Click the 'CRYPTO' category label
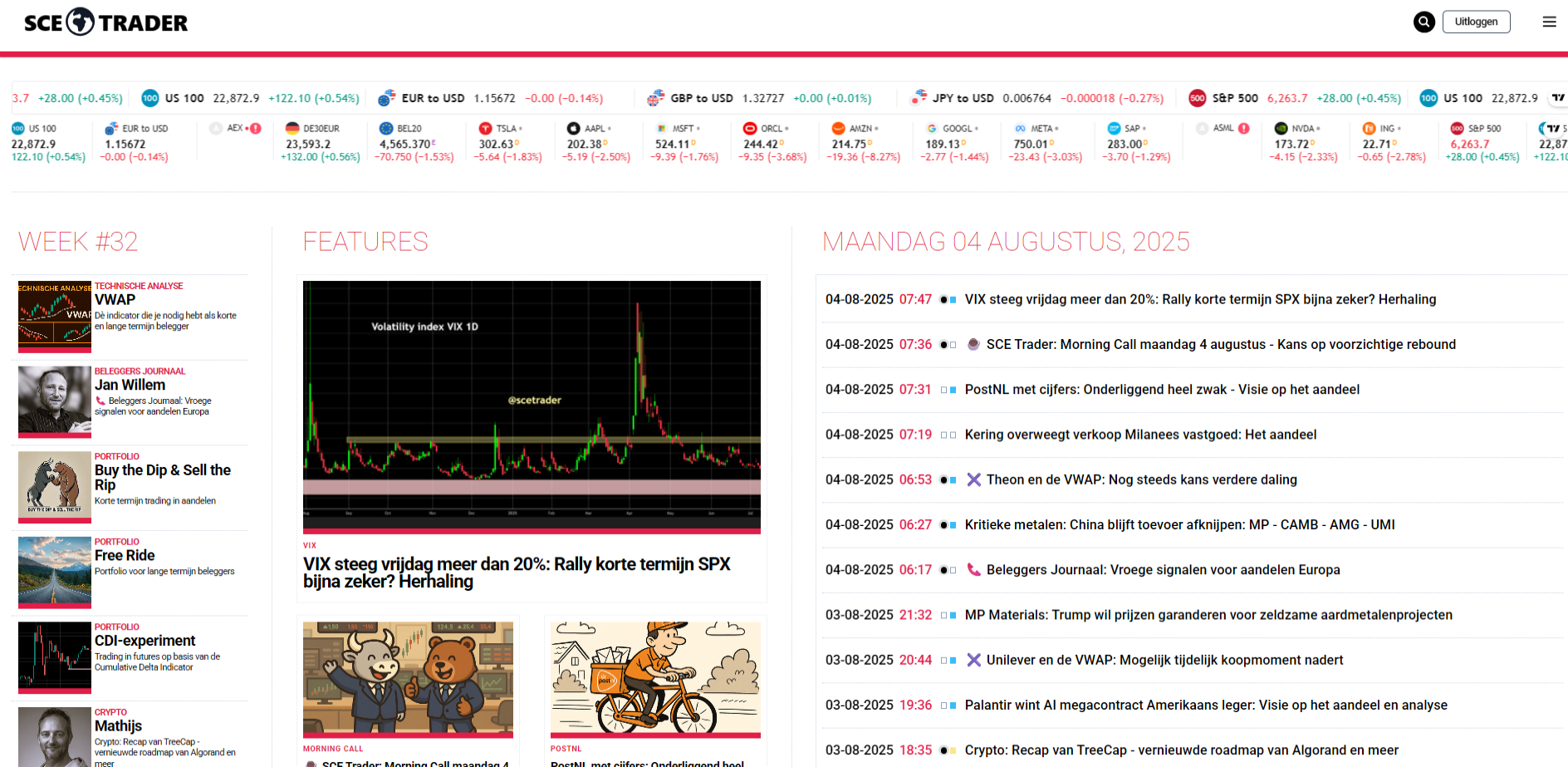This screenshot has height=767, width=1568. pos(110,712)
